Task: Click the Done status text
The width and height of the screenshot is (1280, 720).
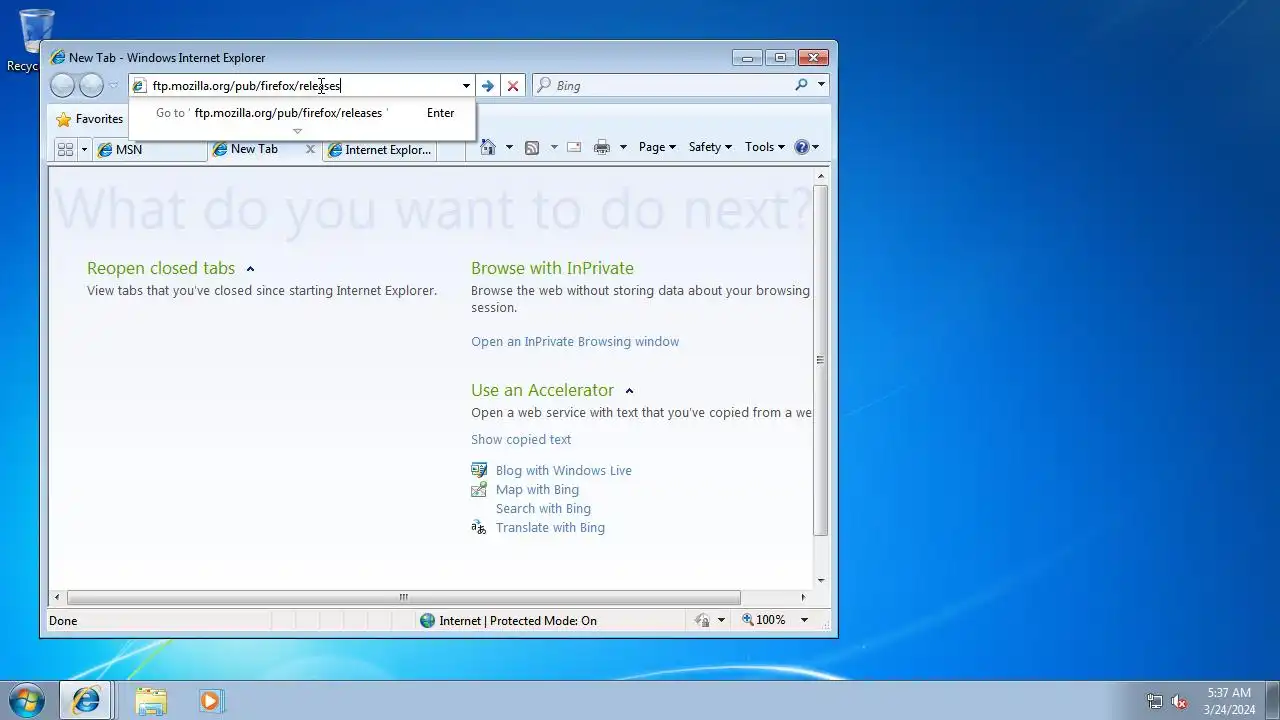Action: pos(63,621)
